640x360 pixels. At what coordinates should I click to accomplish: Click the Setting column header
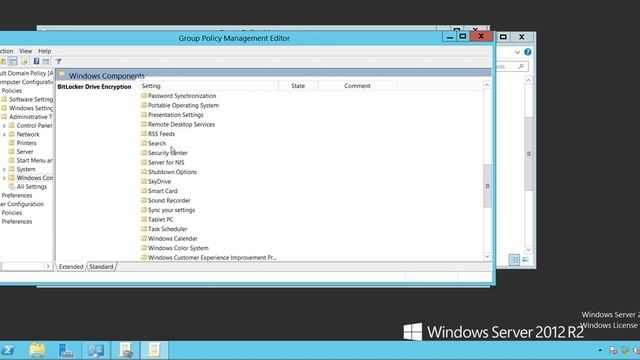pos(209,86)
